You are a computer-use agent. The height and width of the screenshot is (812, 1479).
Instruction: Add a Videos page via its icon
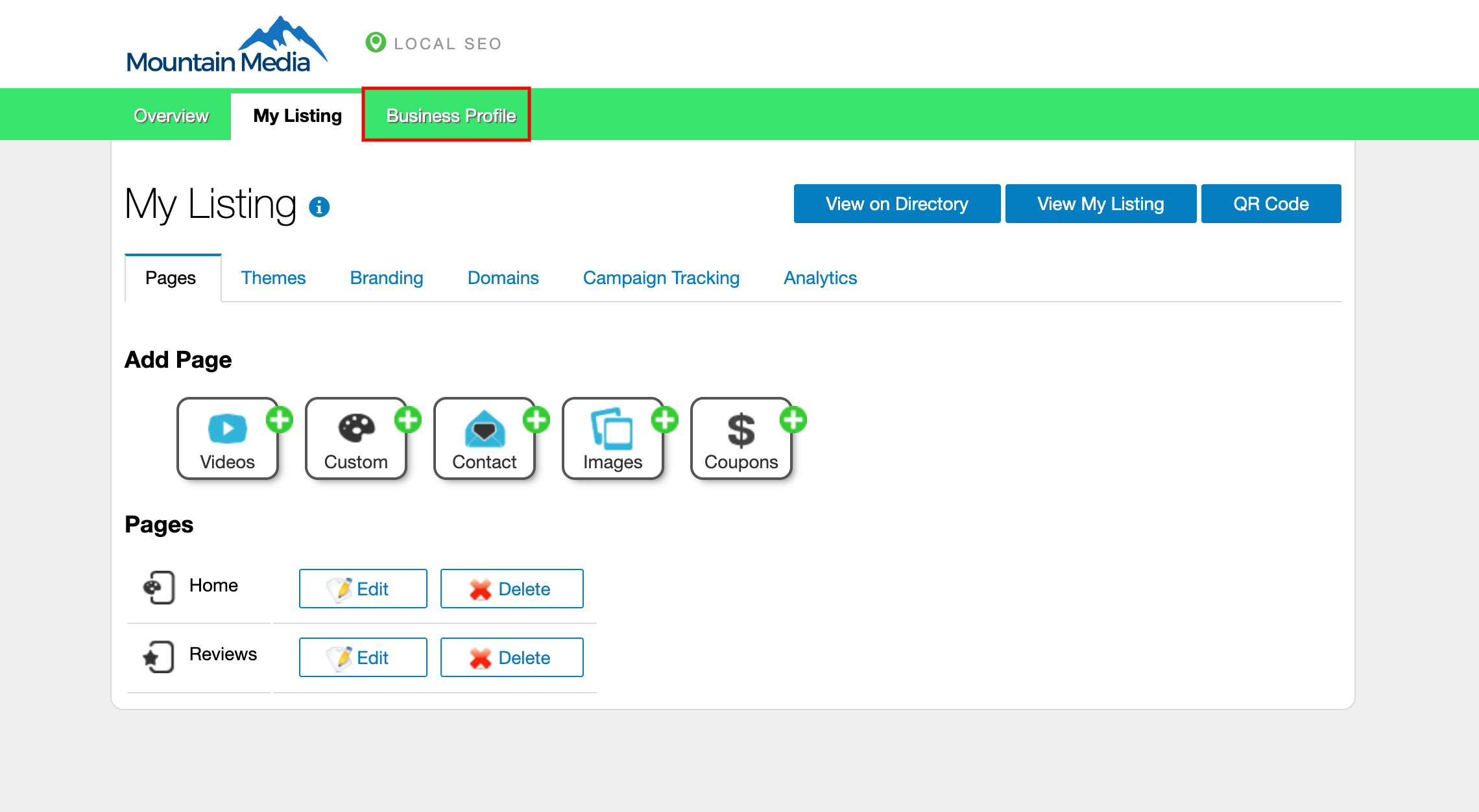[226, 428]
